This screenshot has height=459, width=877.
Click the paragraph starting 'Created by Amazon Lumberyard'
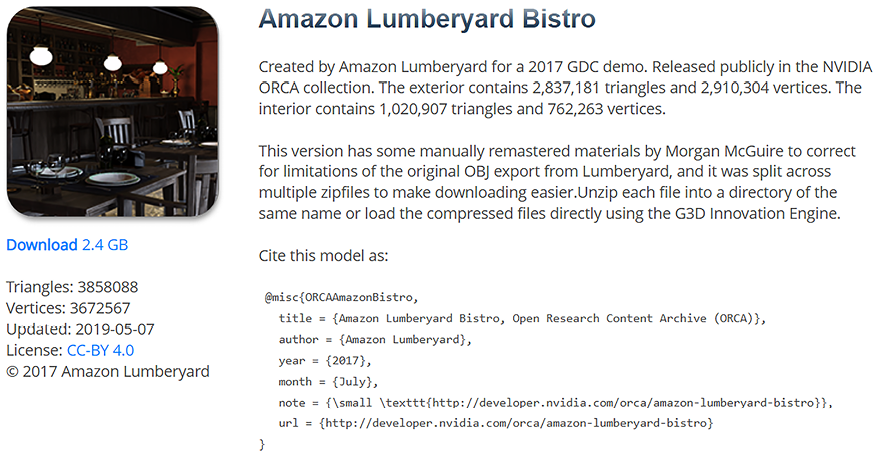(559, 88)
